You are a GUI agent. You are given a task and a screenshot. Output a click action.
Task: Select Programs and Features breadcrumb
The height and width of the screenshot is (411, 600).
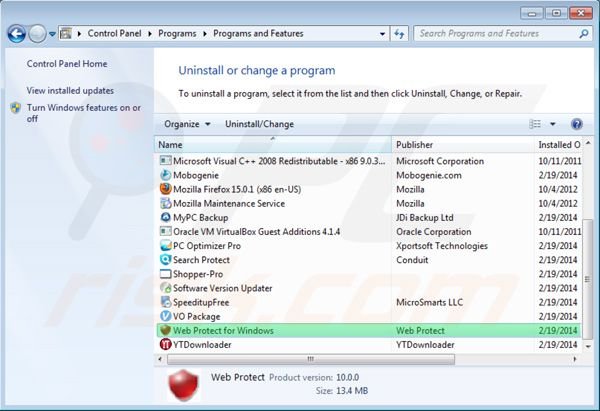click(258, 34)
